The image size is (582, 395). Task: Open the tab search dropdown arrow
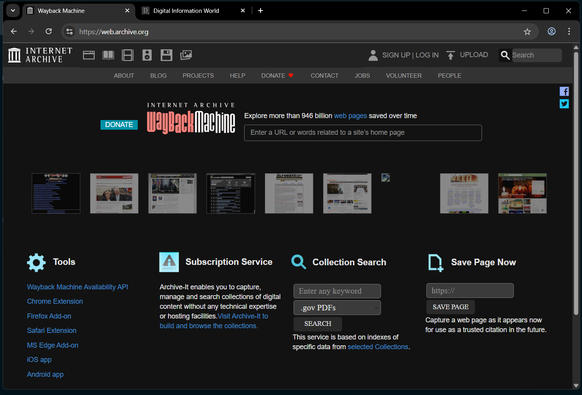(13, 10)
